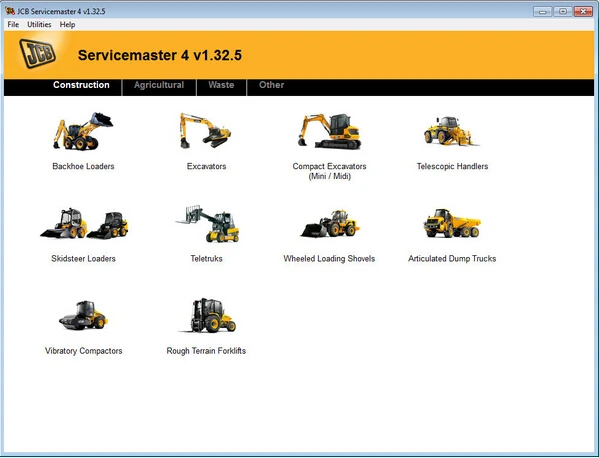
Task: Click the Rough Terrain Forklifts label
Action: (206, 351)
